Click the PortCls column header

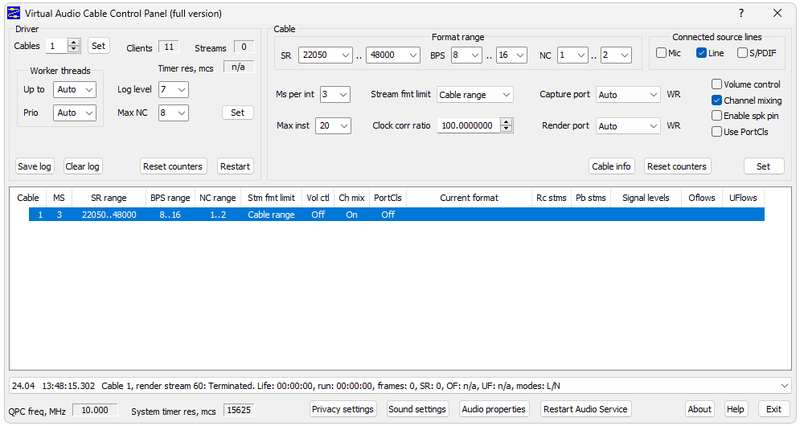pos(388,198)
